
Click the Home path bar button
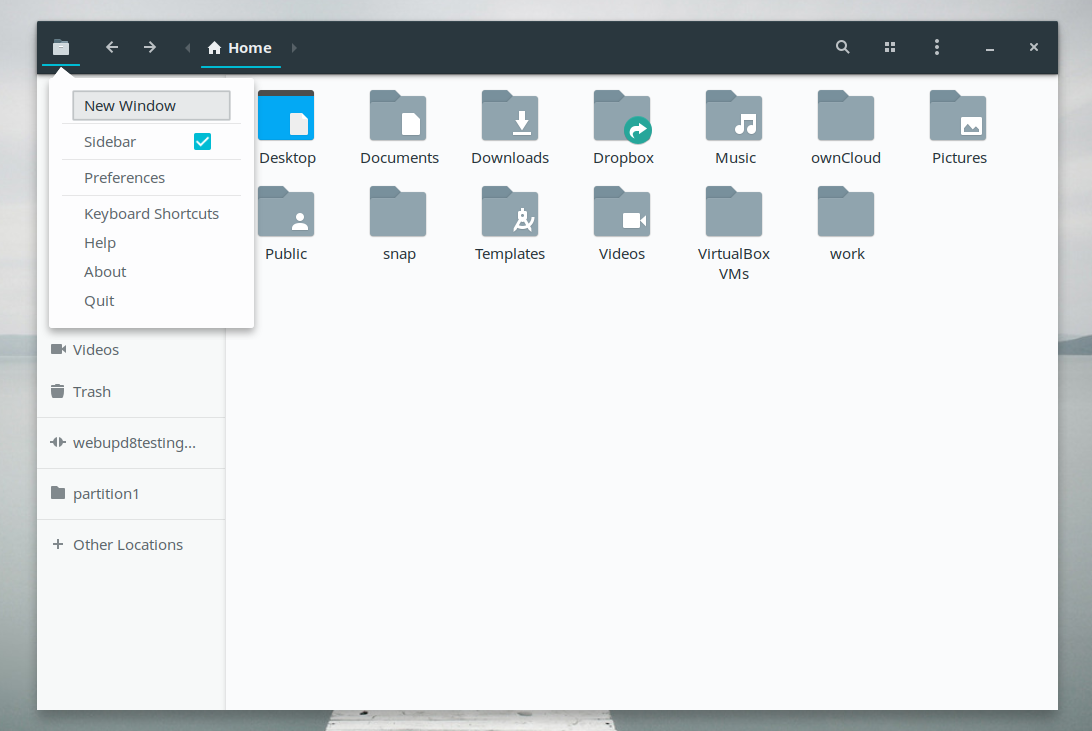click(x=240, y=47)
